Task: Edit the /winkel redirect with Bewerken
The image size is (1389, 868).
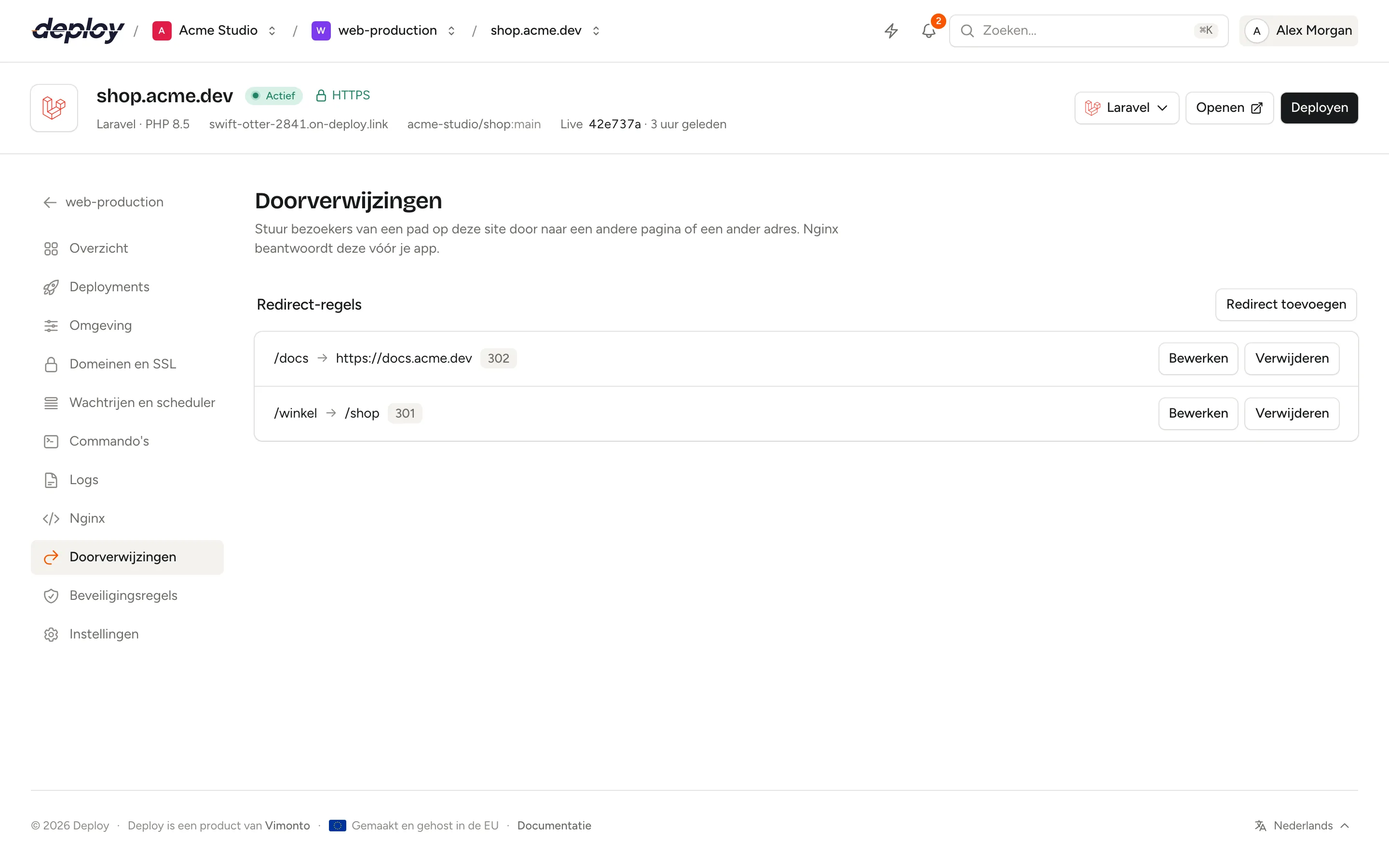Action: [x=1198, y=413]
